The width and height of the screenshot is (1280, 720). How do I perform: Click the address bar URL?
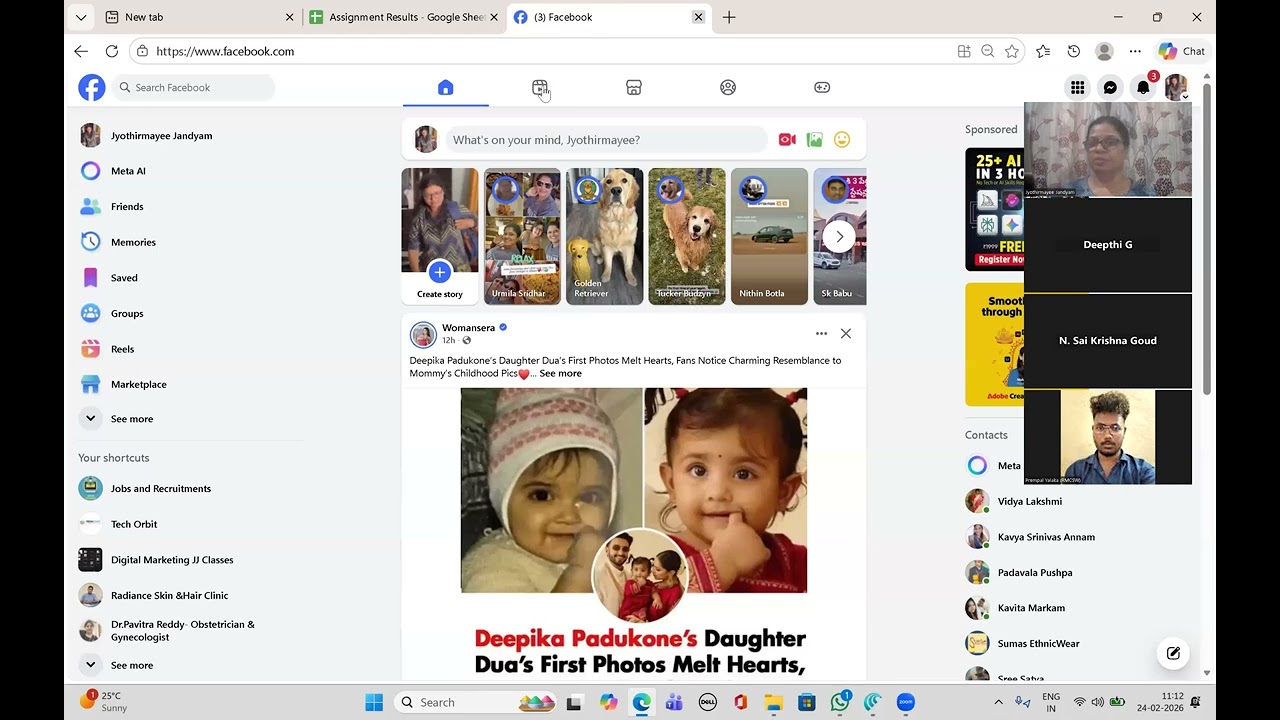(225, 51)
